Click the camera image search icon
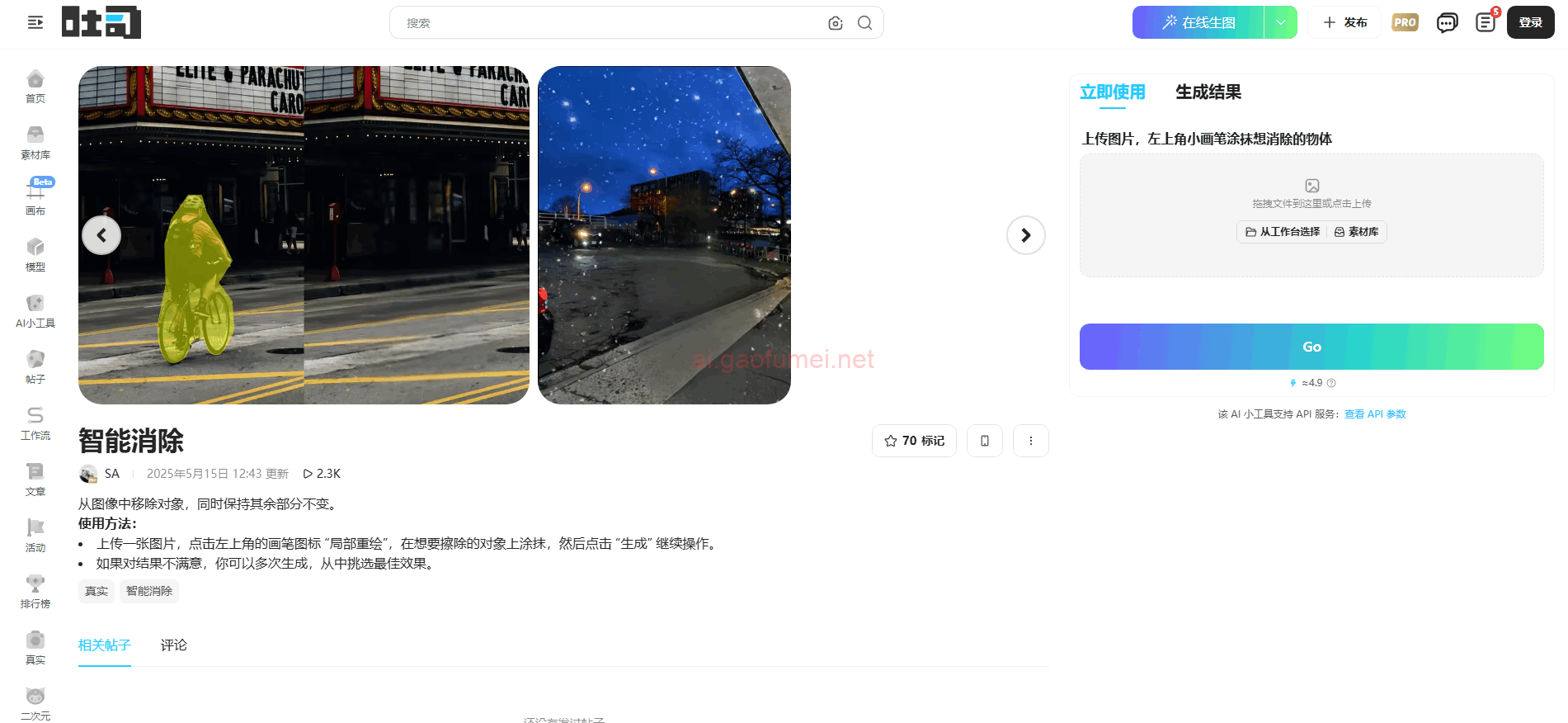1568x723 pixels. pyautogui.click(x=835, y=23)
